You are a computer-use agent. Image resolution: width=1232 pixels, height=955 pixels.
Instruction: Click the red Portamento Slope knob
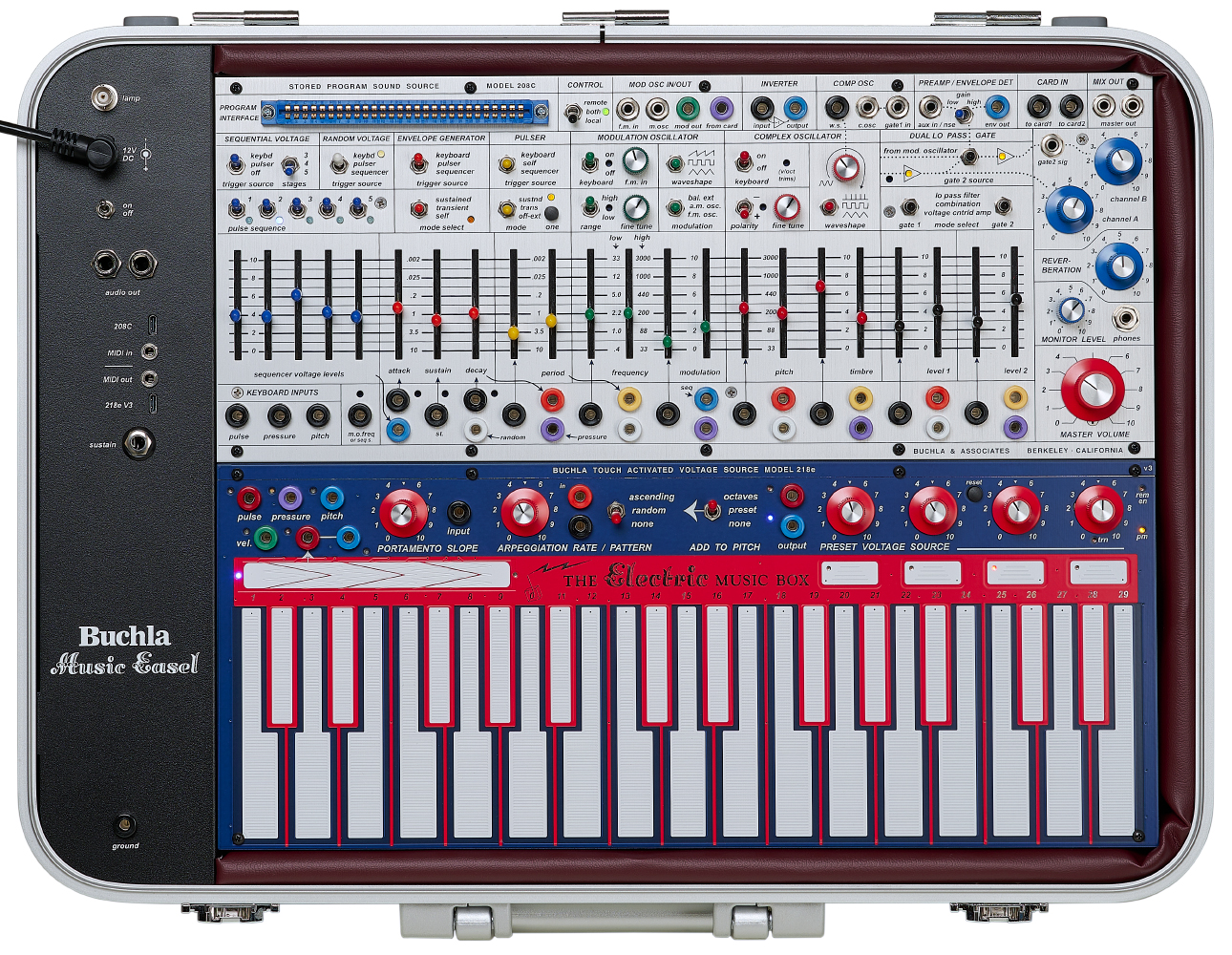click(x=404, y=513)
